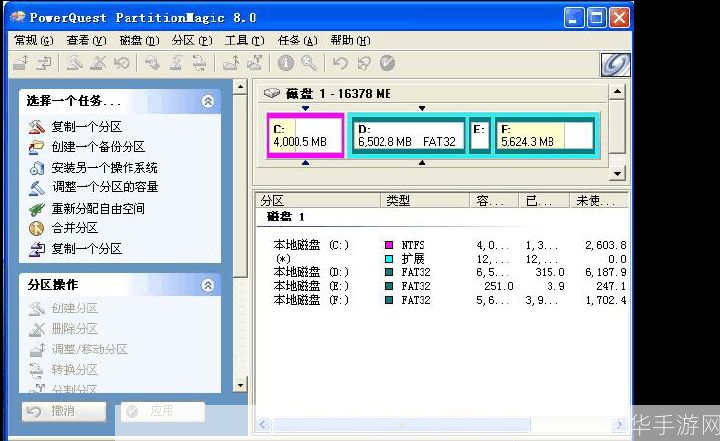Click the 撤消 button

pos(64,412)
